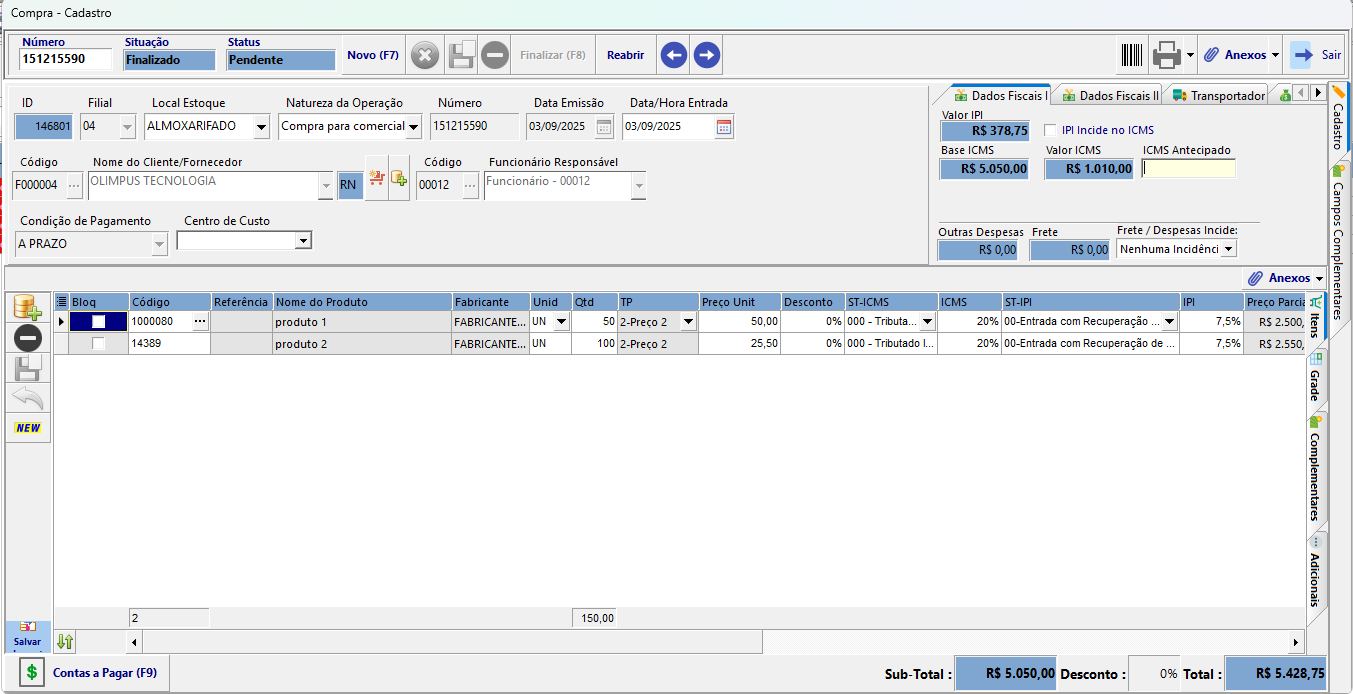Screen dimensions: 1353x694
Task: Switch to Dados Fiscais II tab
Action: [x=1109, y=96]
